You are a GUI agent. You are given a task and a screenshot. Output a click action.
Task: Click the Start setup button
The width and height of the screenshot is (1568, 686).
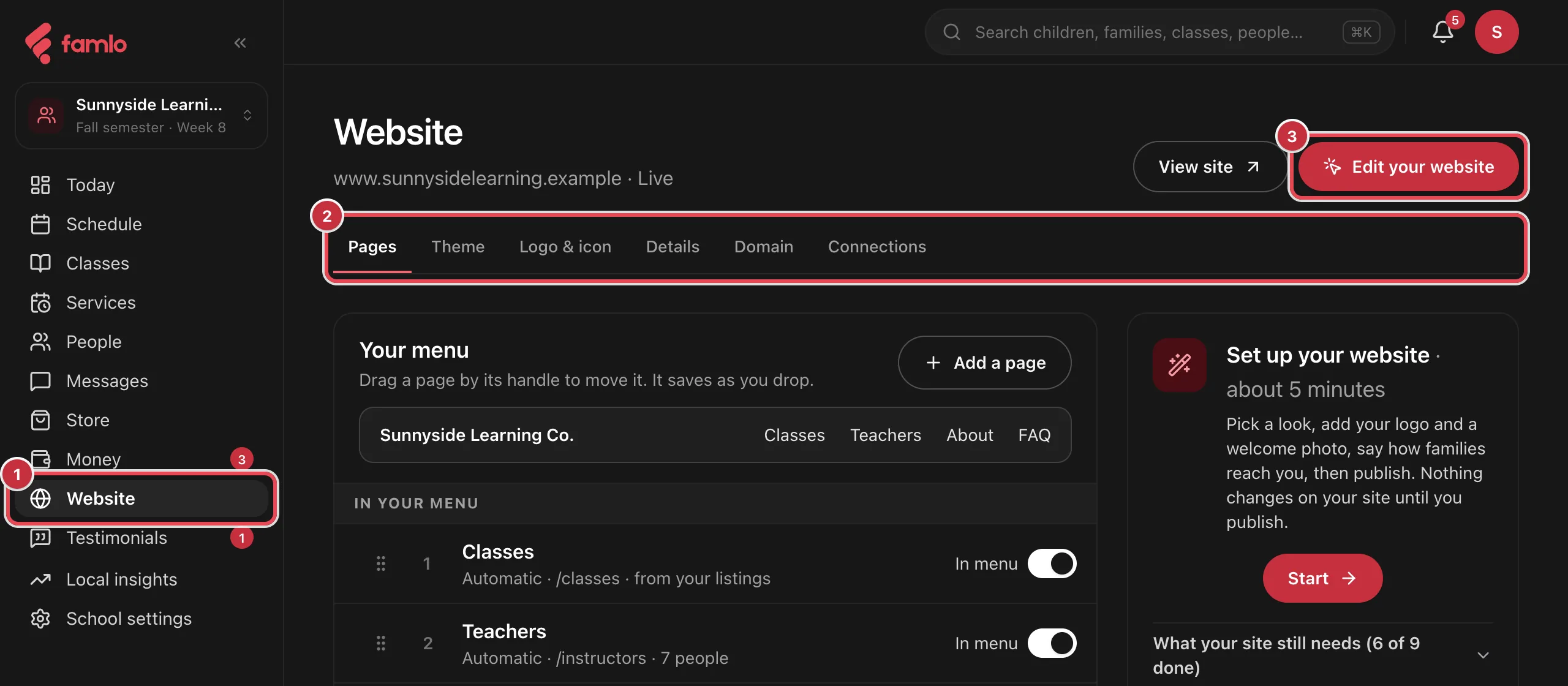click(1322, 578)
